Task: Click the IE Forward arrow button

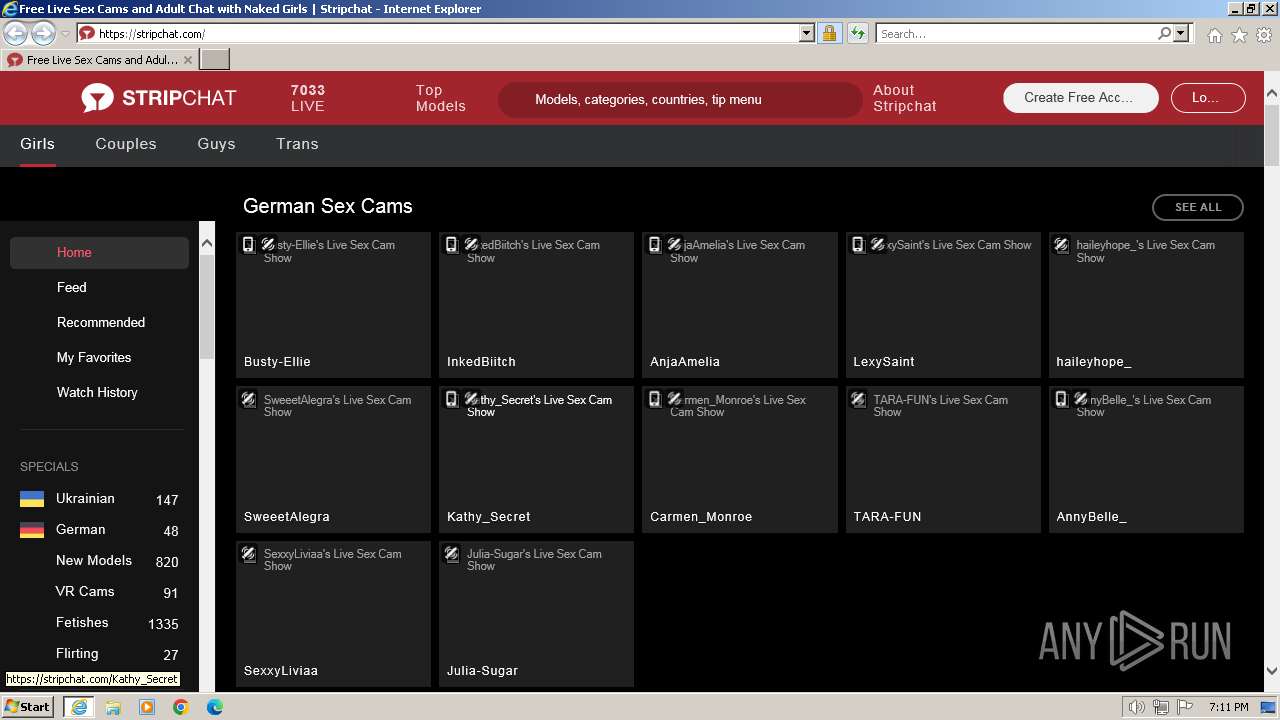Action: (x=43, y=33)
